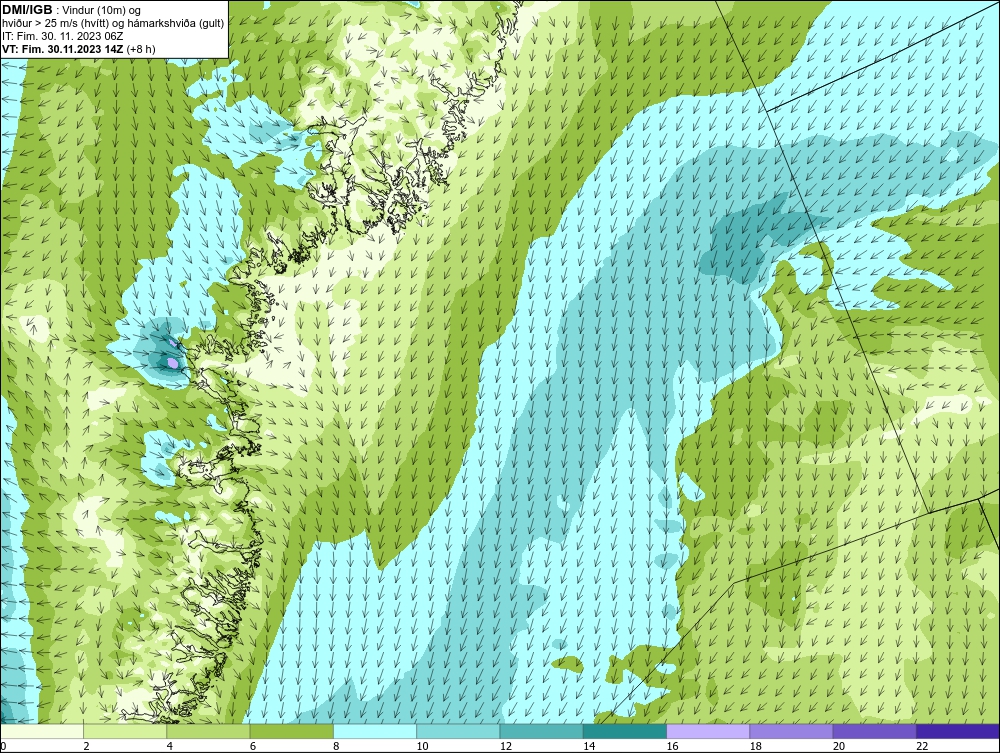Click the legend scale label '8'
The width and height of the screenshot is (1000, 753).
click(x=336, y=747)
